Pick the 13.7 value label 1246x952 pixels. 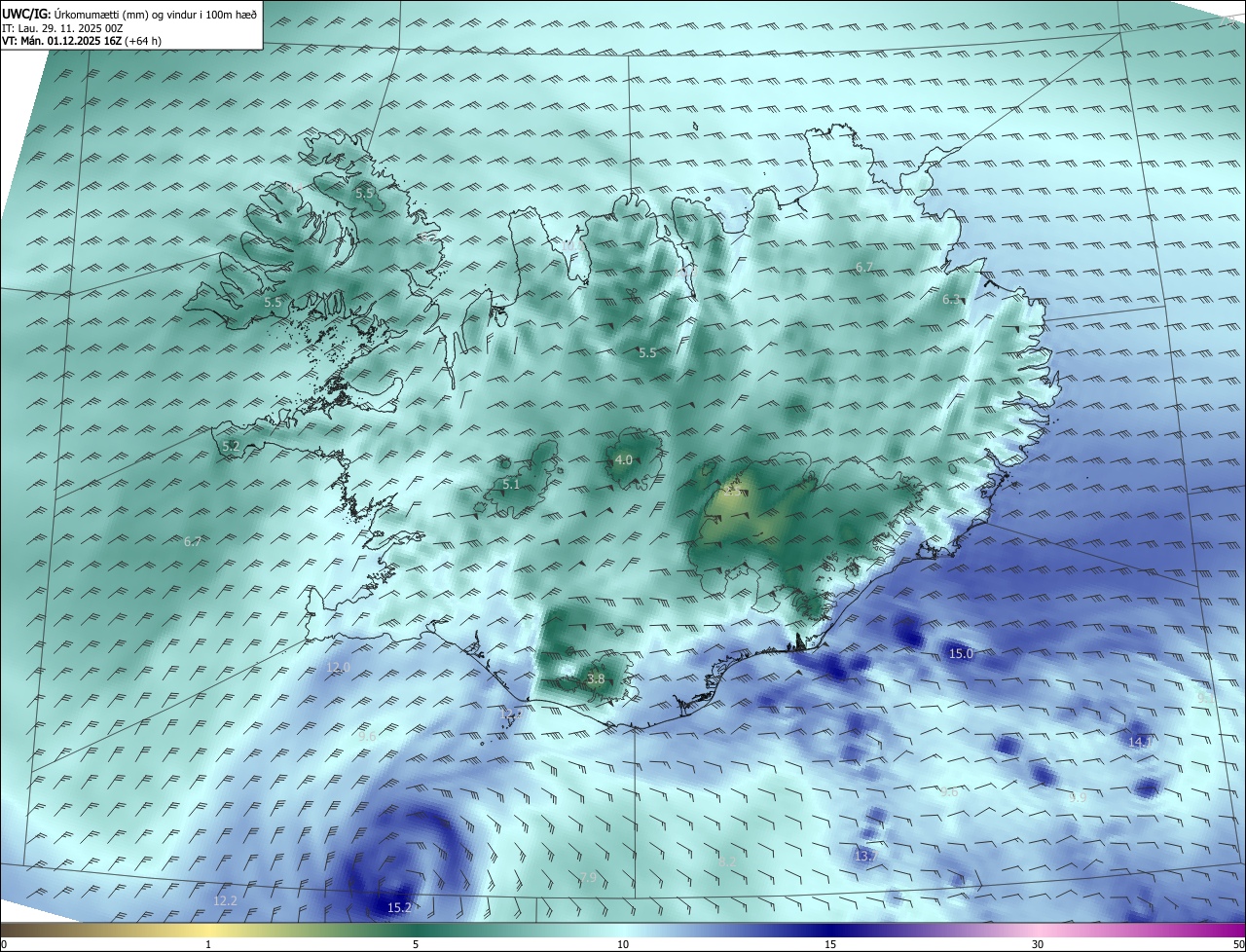pyautogui.click(x=864, y=857)
